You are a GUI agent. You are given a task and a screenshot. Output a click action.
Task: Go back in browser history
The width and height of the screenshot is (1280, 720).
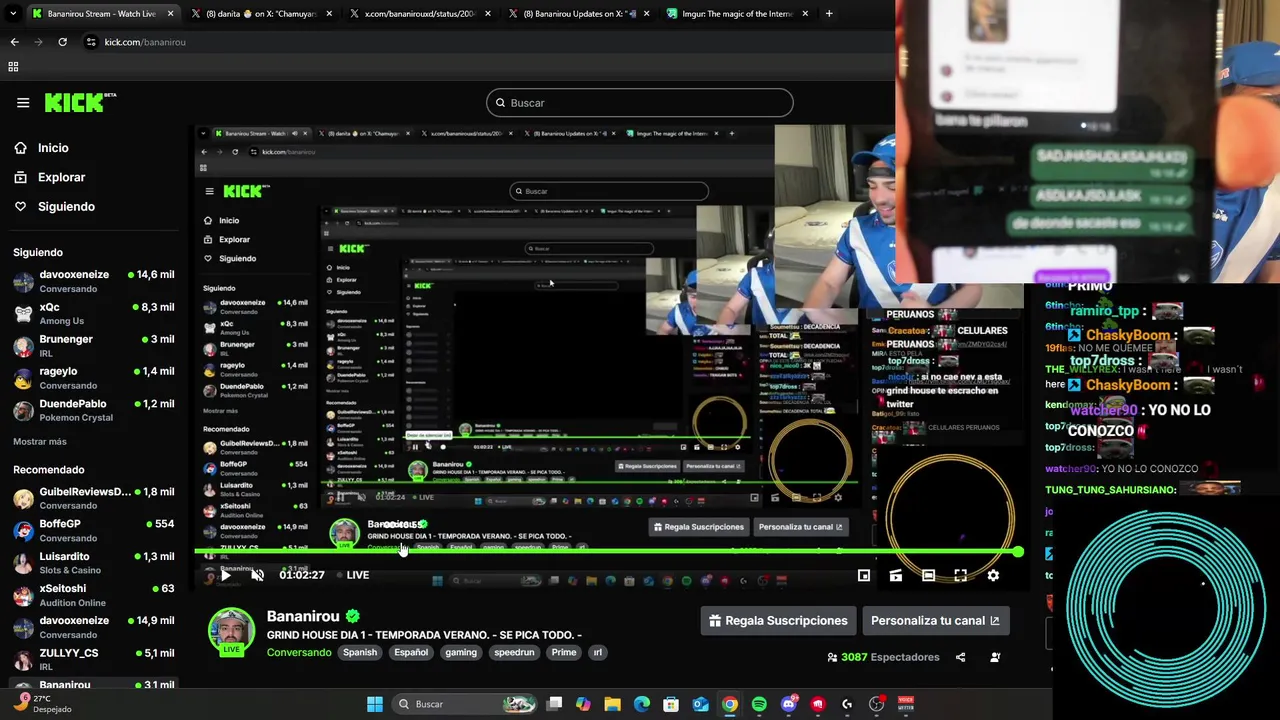(x=14, y=42)
